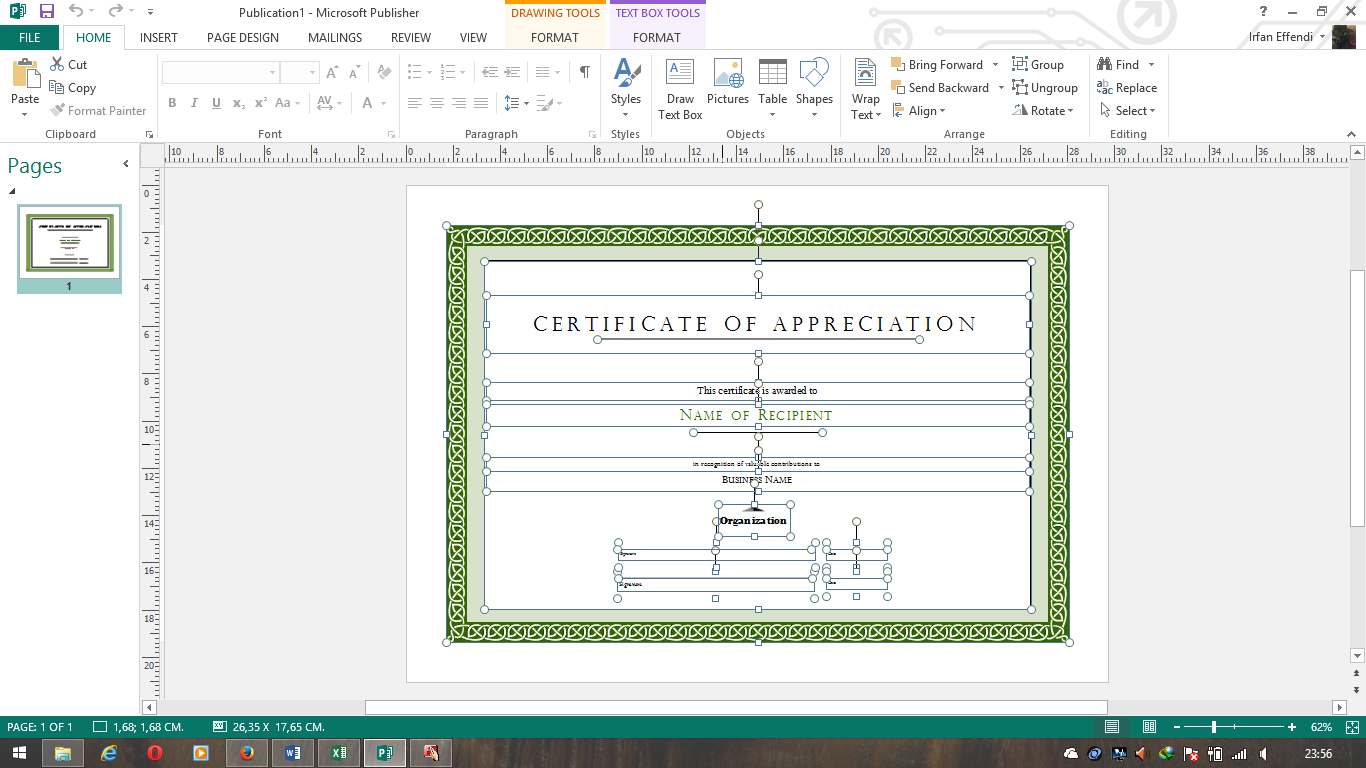
Task: Toggle Bold formatting
Action: pyautogui.click(x=172, y=103)
